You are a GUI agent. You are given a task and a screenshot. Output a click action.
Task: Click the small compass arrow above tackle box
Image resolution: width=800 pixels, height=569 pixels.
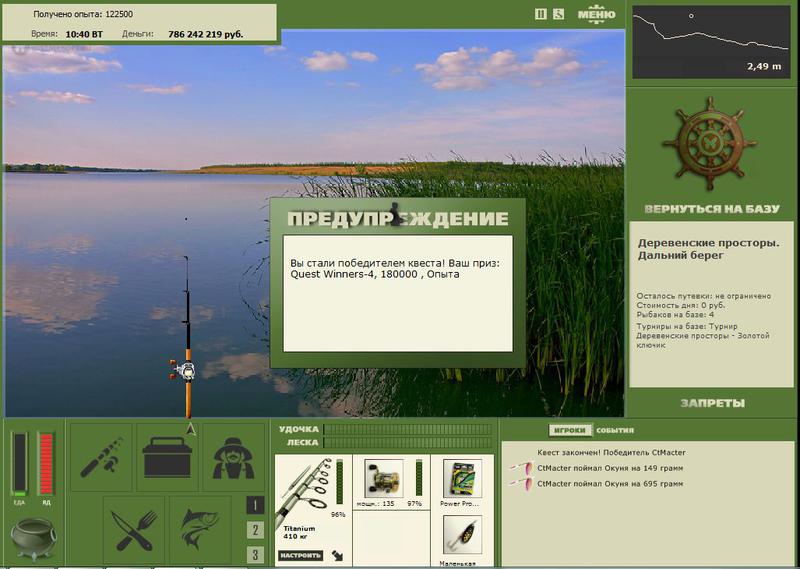tap(191, 429)
